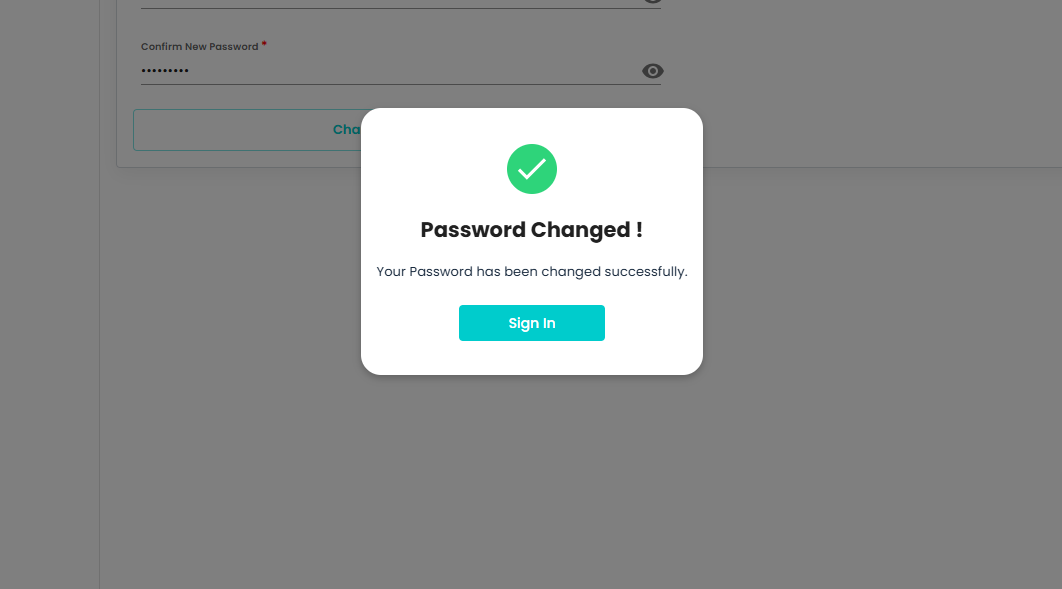
Task: Click the 'Password Changed !' heading
Action: 531,230
